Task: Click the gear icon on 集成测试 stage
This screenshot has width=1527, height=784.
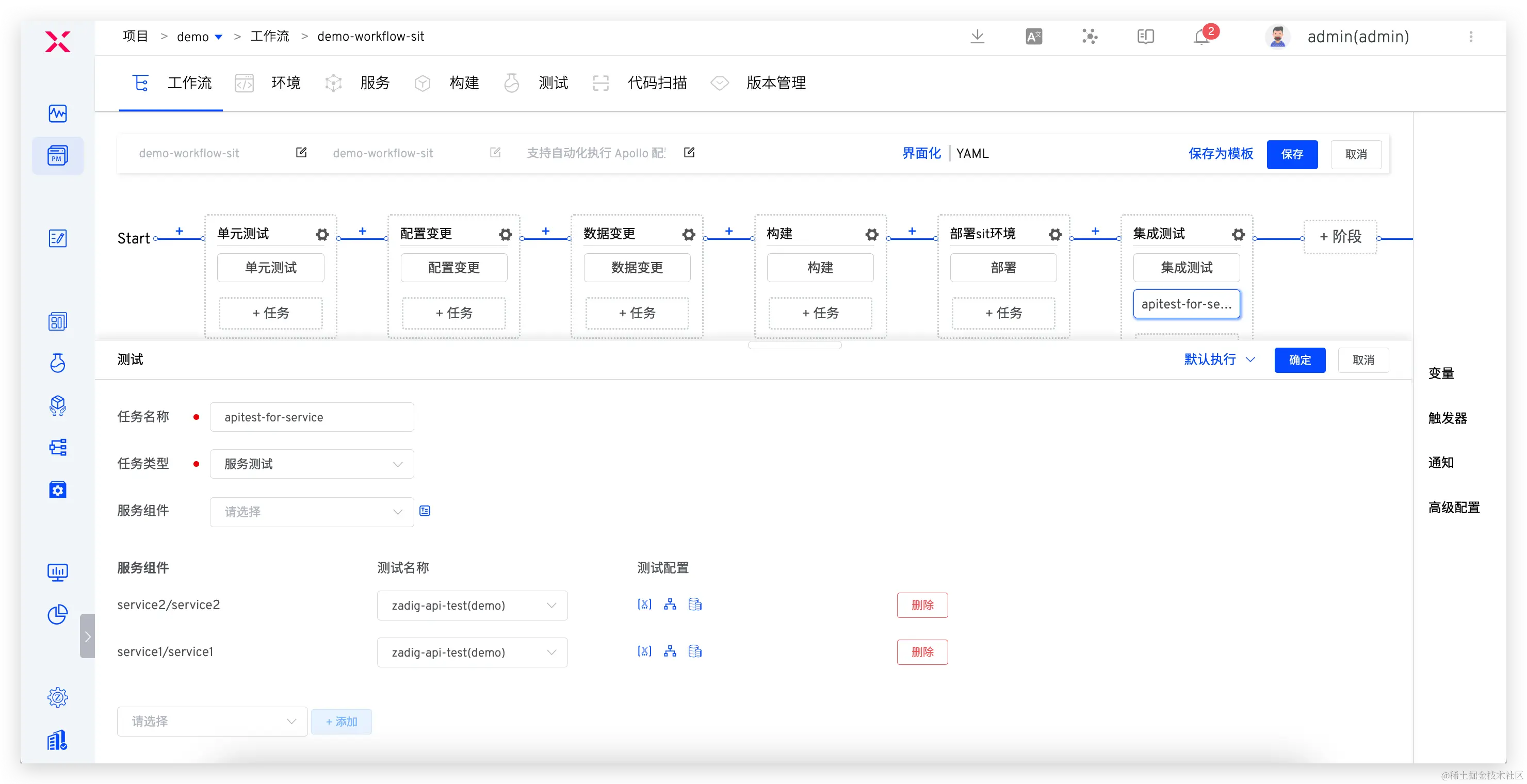Action: coord(1238,234)
